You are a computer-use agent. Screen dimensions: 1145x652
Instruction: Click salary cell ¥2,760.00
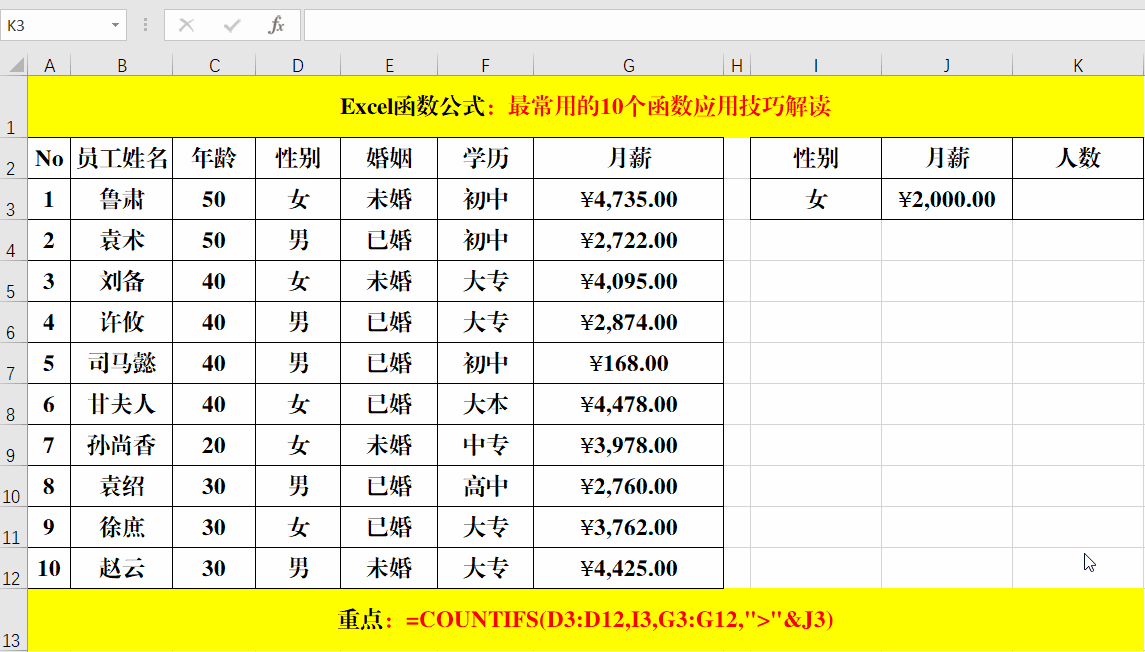tap(629, 486)
